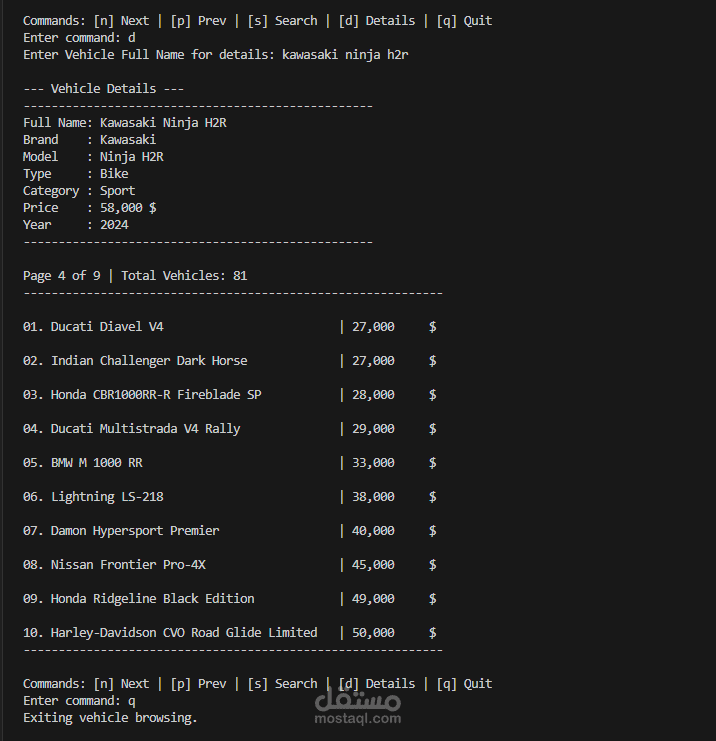Click '[q] Quit' in the bottom commands line

(x=465, y=684)
